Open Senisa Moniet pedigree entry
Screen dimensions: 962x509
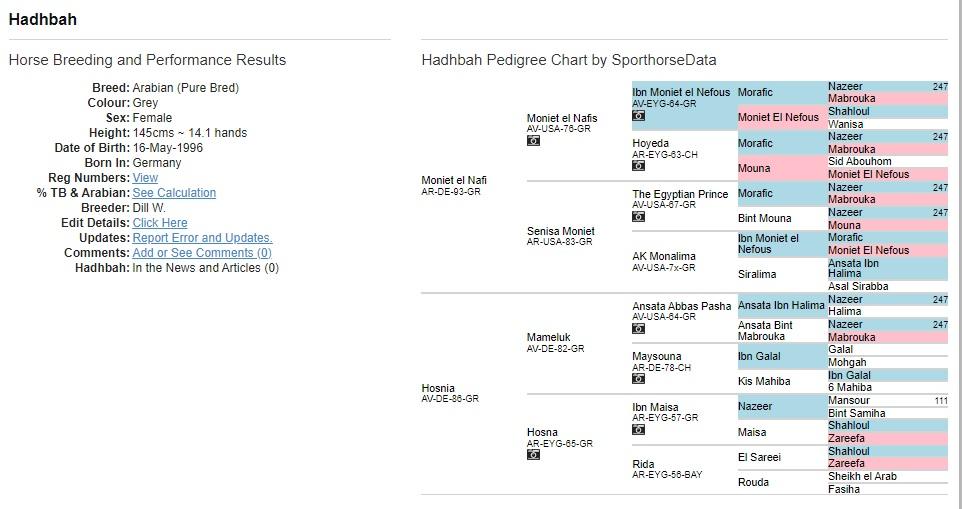tap(561, 231)
